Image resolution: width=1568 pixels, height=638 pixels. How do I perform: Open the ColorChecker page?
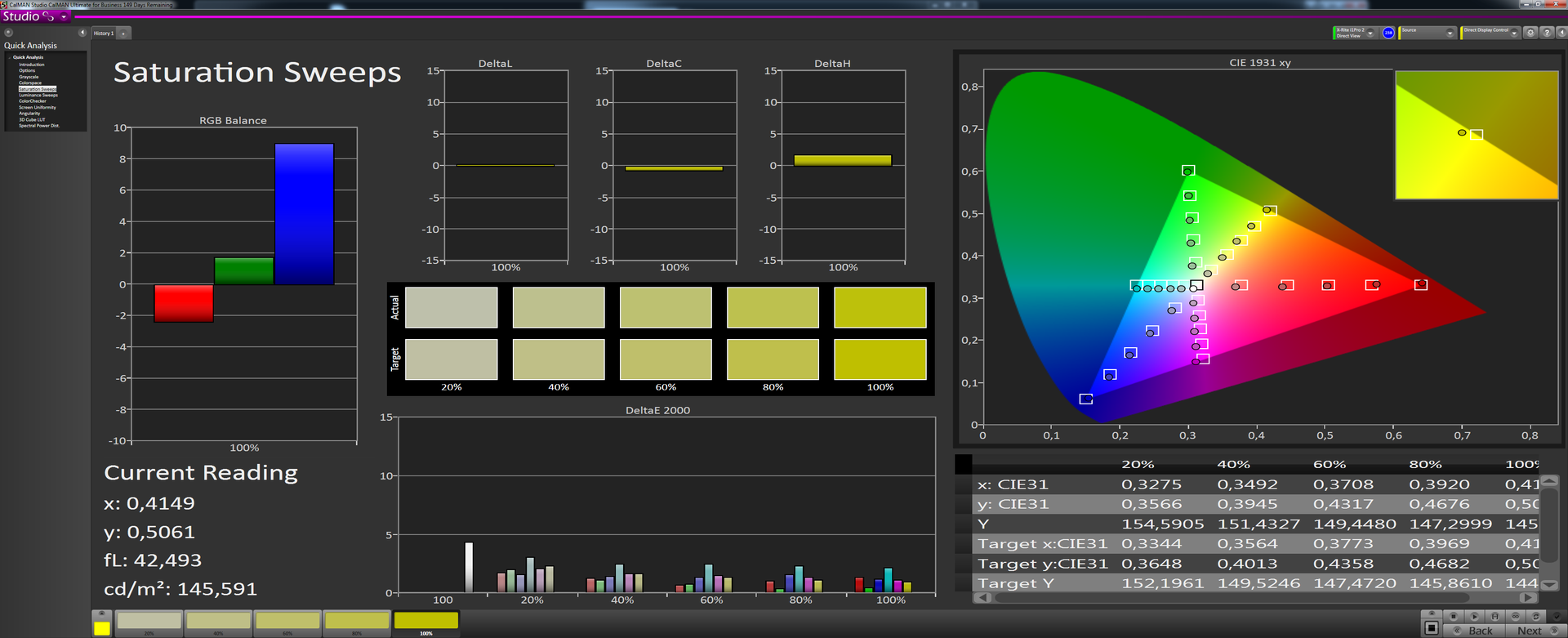click(33, 101)
